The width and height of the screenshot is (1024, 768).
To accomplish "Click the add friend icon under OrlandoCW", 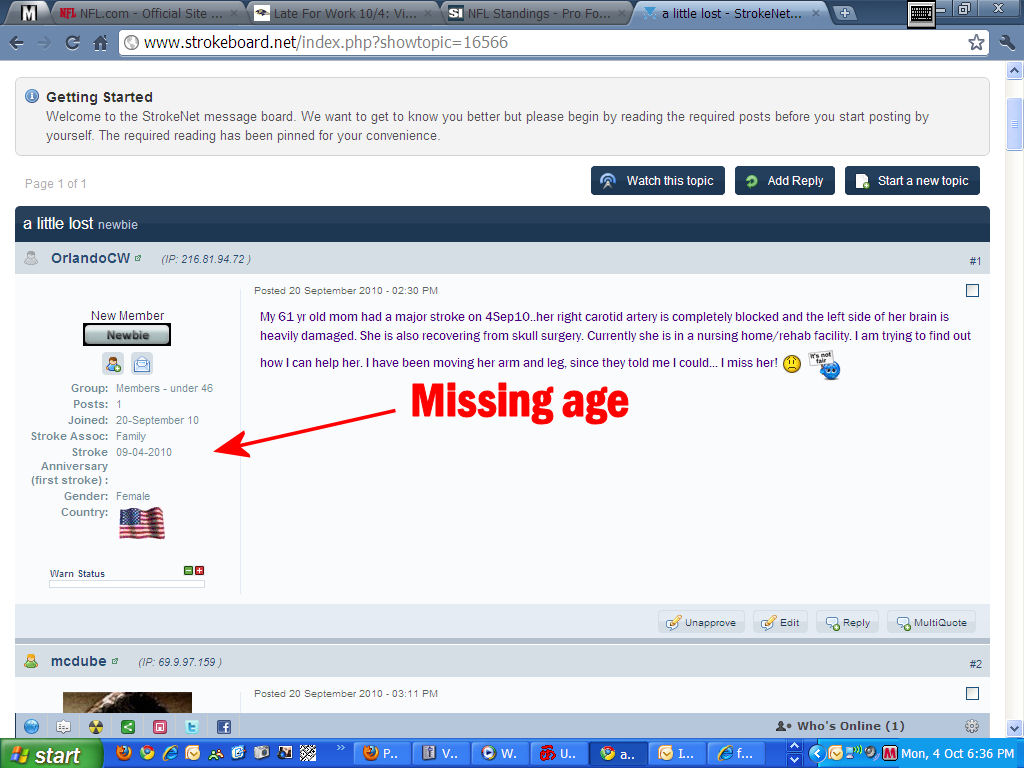I will pos(112,364).
